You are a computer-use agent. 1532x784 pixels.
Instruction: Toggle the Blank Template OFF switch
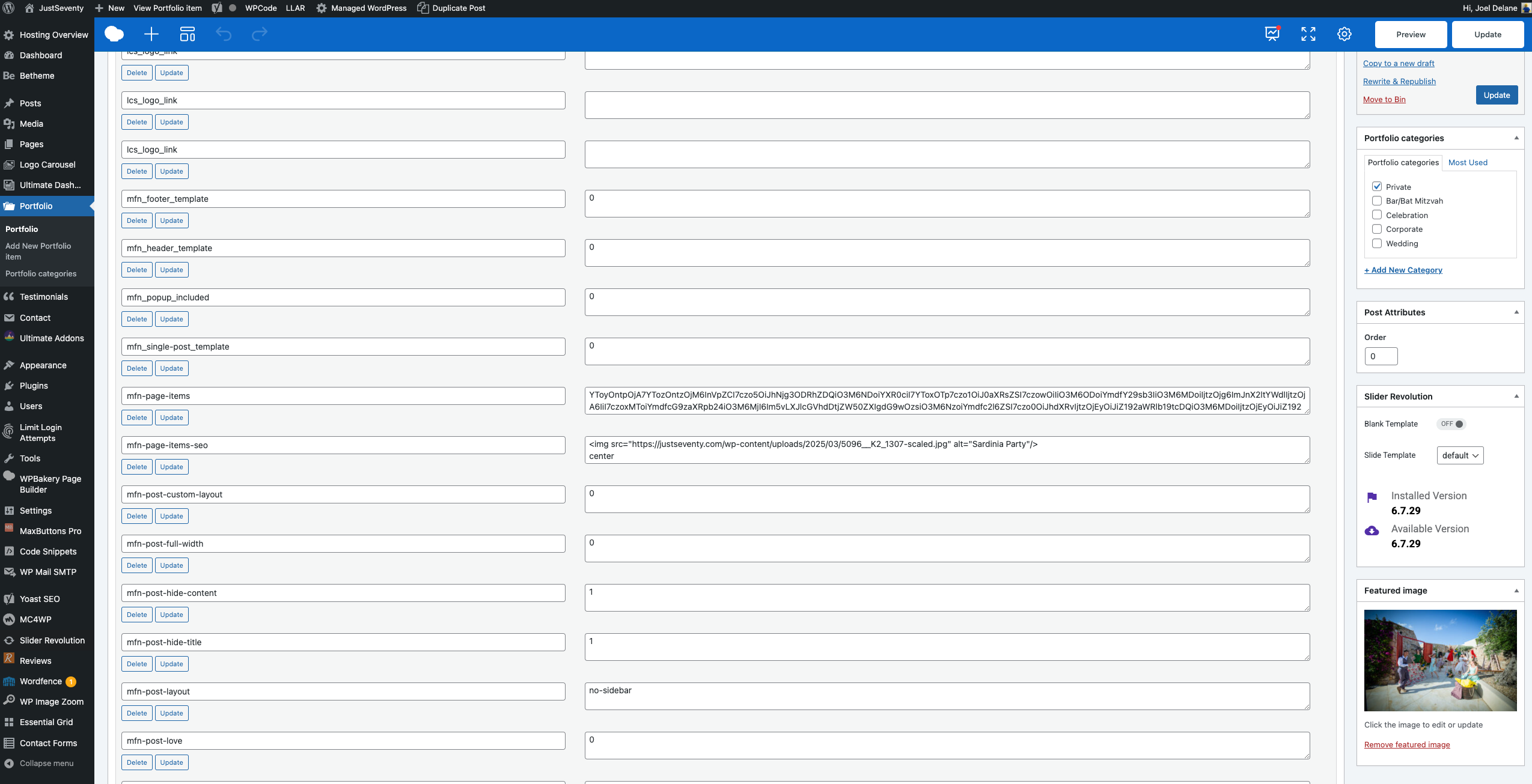[x=1451, y=424]
